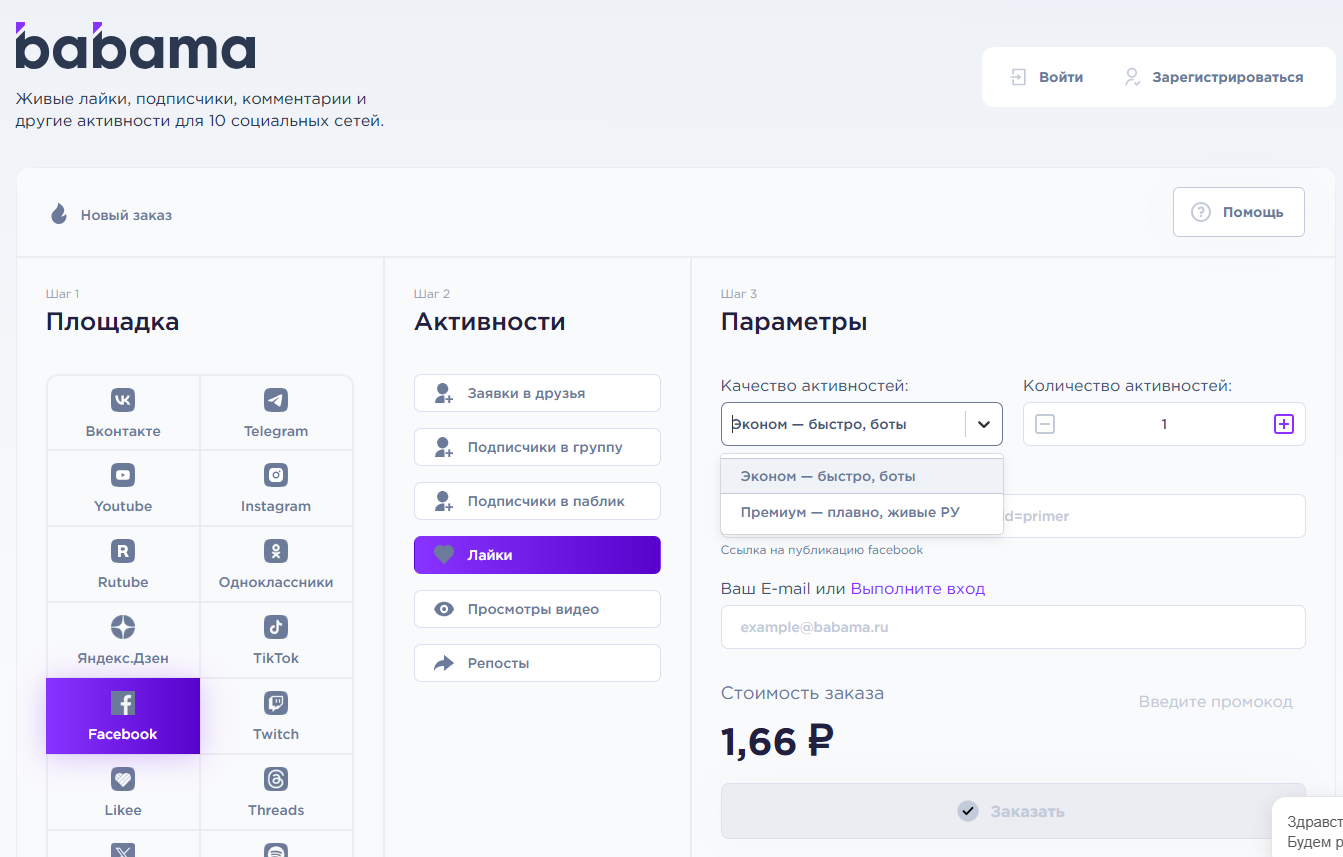The image size is (1343, 857).
Task: Select the Подписчики в группу activity
Action: (x=537, y=447)
